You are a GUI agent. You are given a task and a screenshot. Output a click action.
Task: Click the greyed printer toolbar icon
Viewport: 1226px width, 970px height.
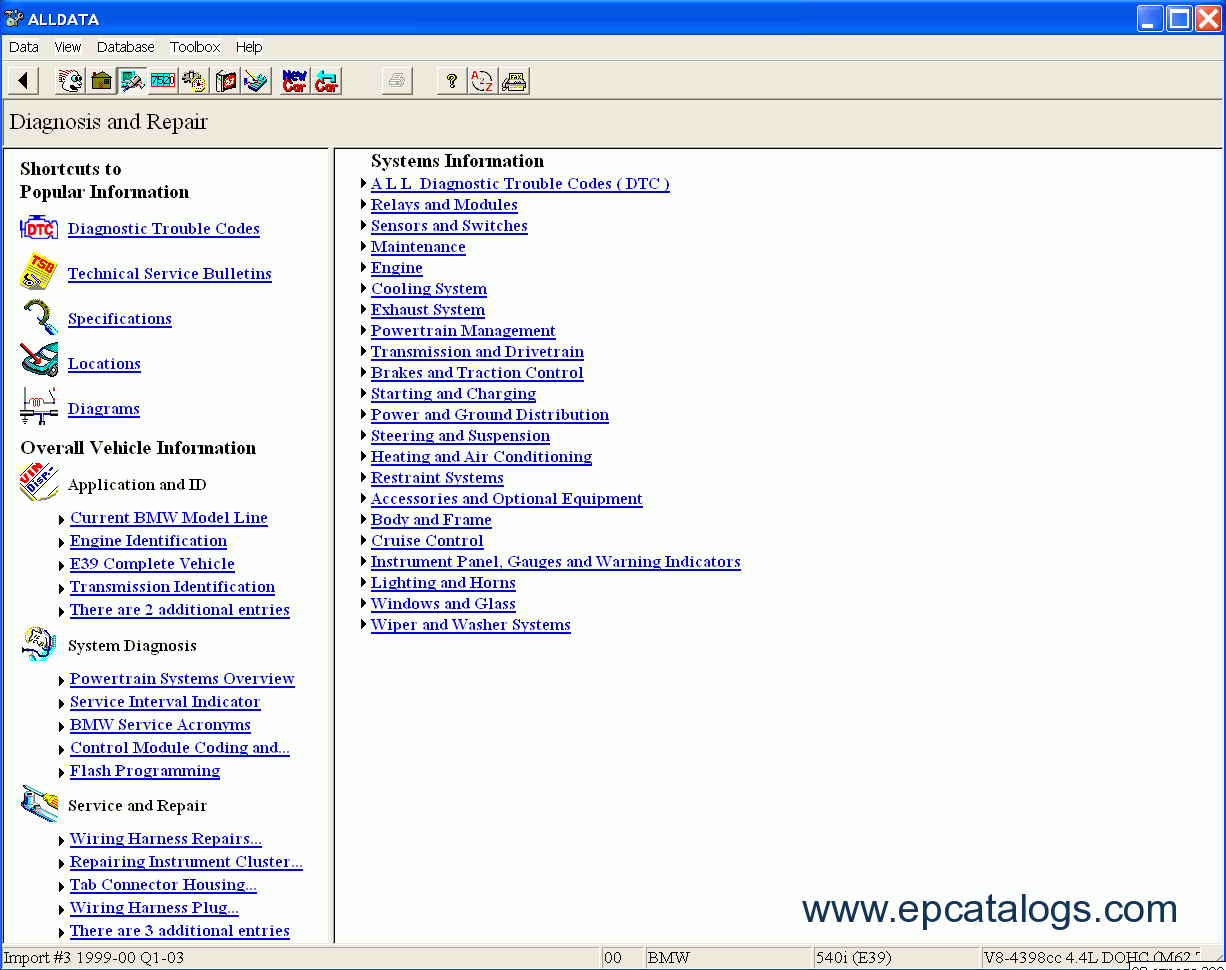(397, 81)
